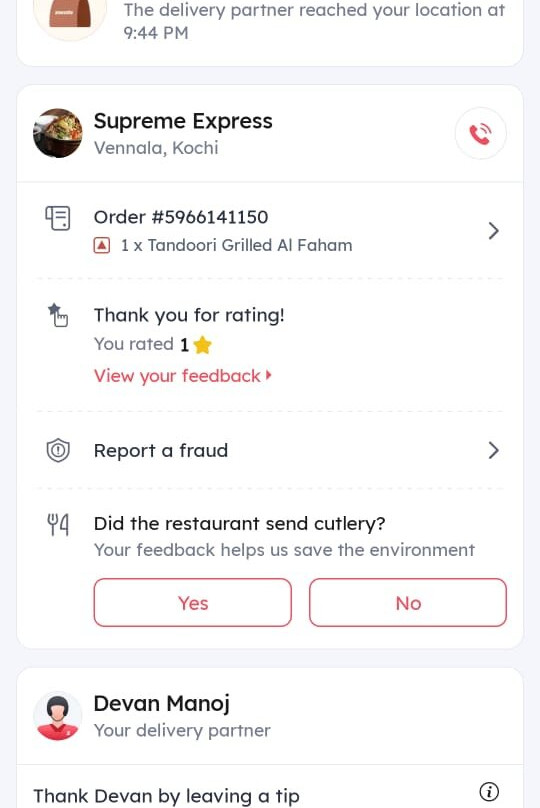540x808 pixels.
Task: Tap the cutlery fork icon
Action: [58, 525]
